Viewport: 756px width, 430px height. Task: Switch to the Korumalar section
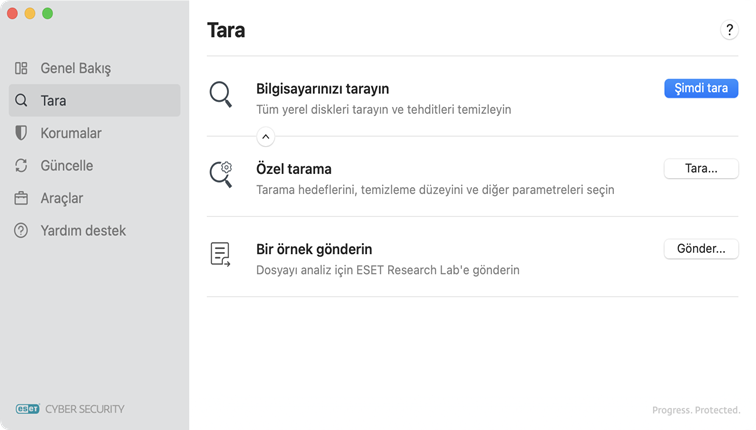tap(70, 133)
